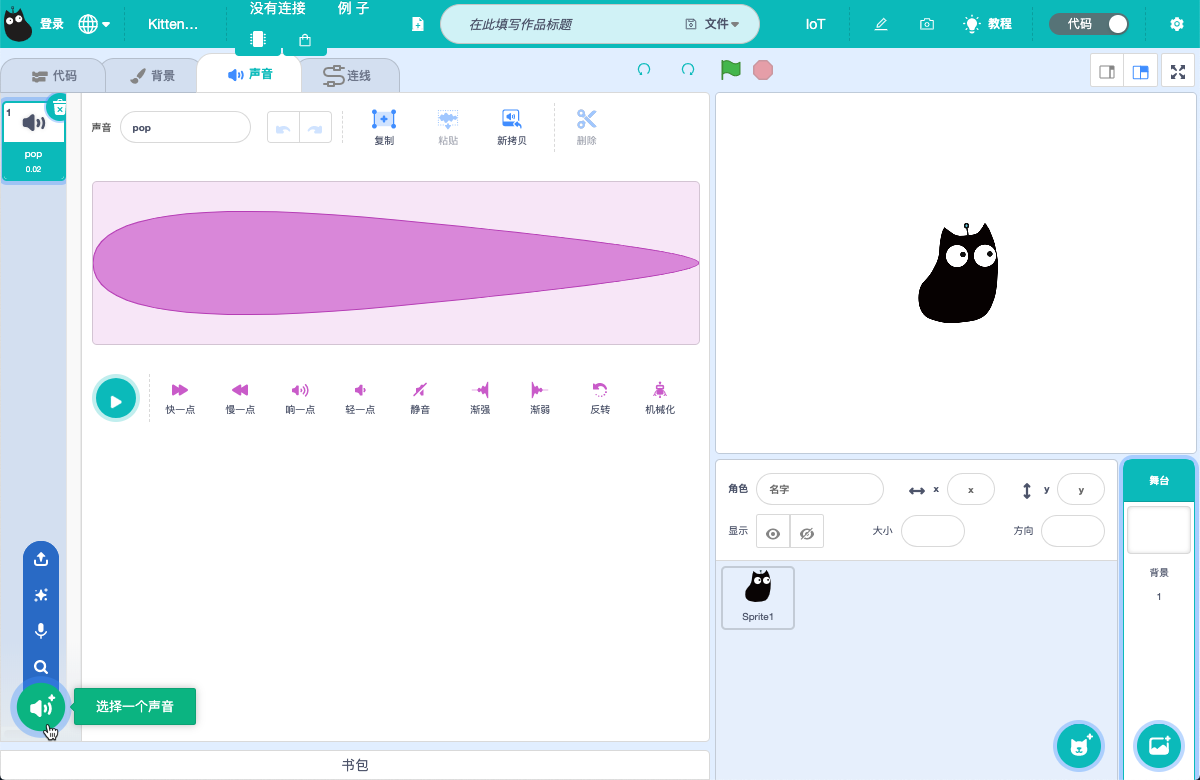Switch to the 连线 wiring tab
The height and width of the screenshot is (780, 1200).
click(348, 75)
